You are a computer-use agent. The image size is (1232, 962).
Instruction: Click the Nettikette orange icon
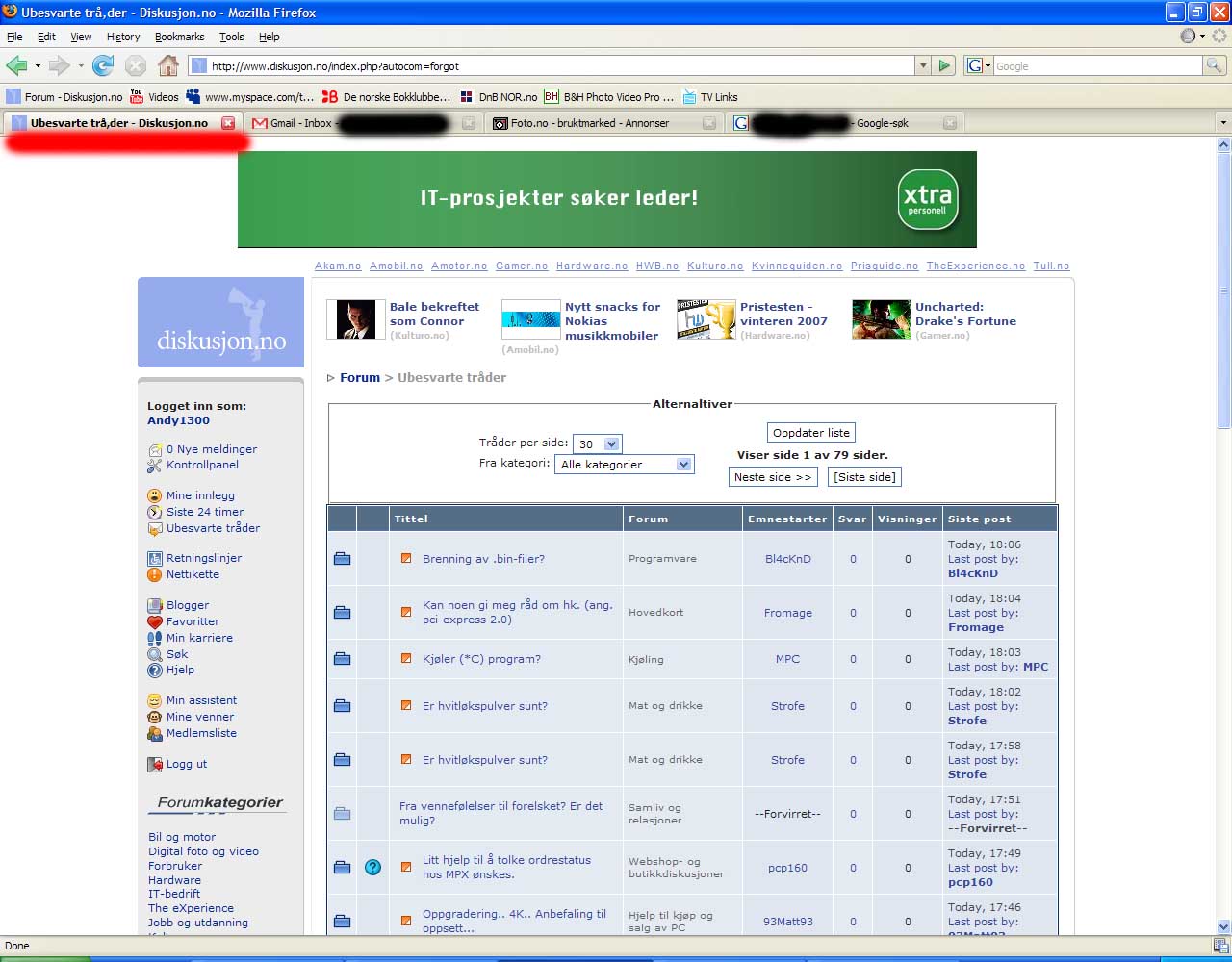(x=155, y=574)
